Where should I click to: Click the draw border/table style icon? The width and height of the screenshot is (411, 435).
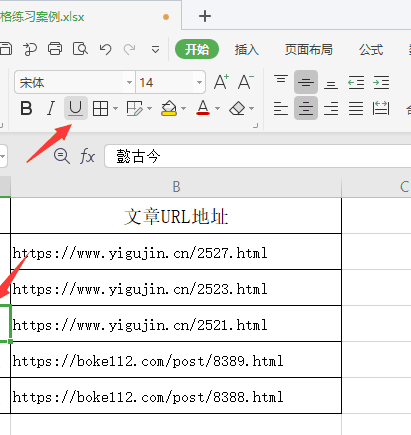(x=134, y=108)
